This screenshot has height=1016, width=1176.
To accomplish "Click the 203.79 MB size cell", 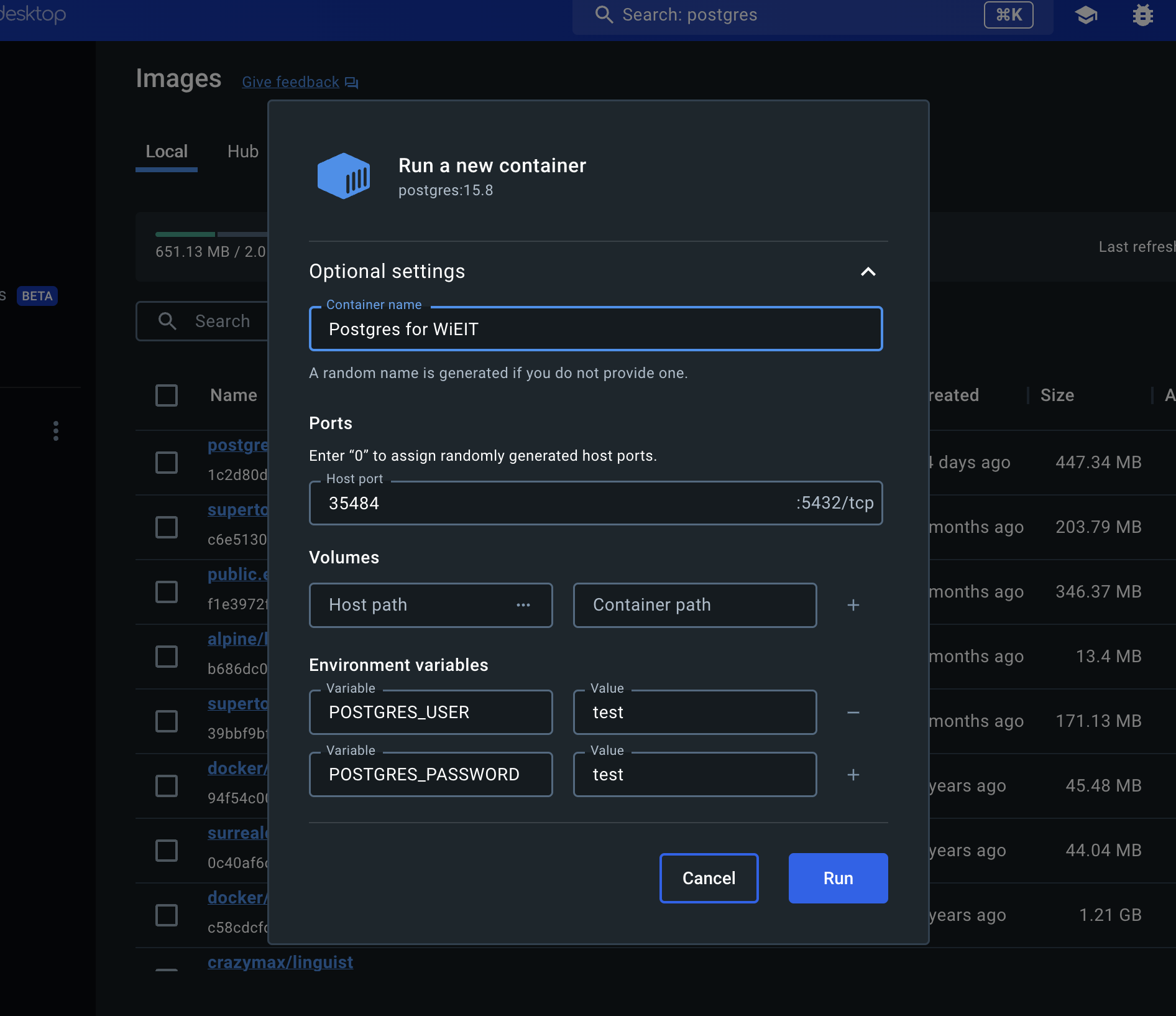I will 1098,527.
